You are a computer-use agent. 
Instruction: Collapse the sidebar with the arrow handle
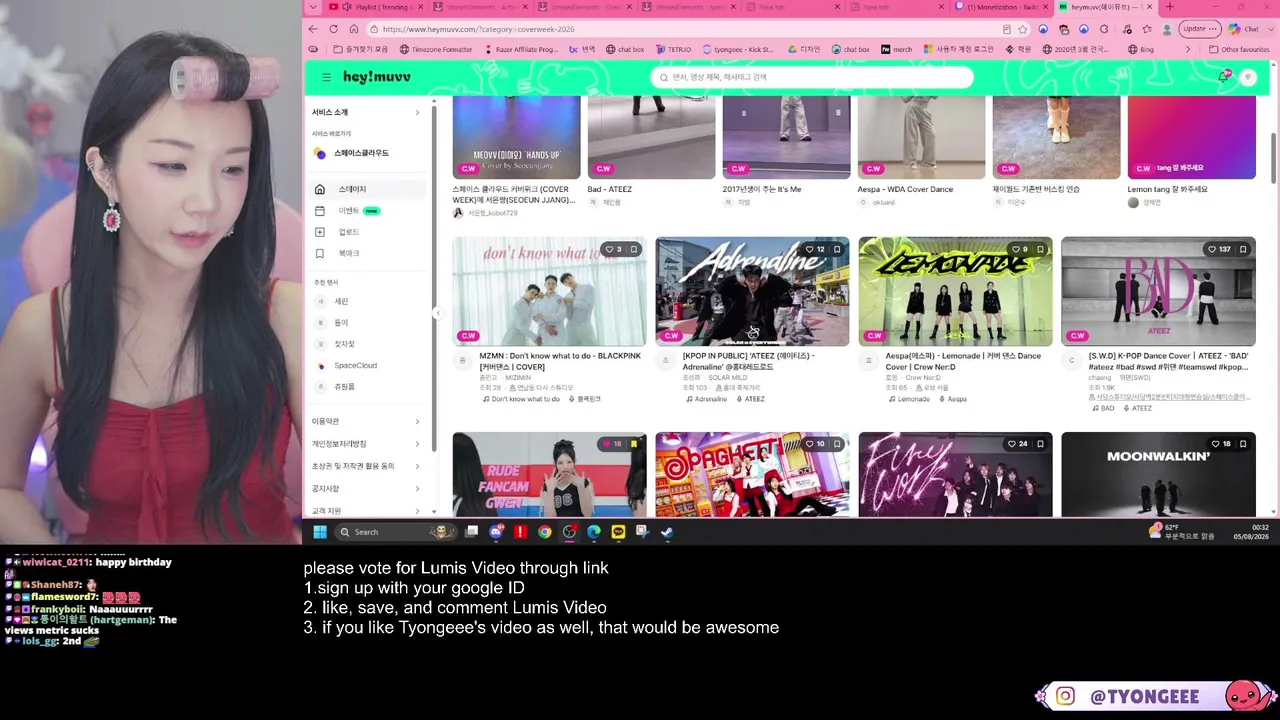coord(437,313)
